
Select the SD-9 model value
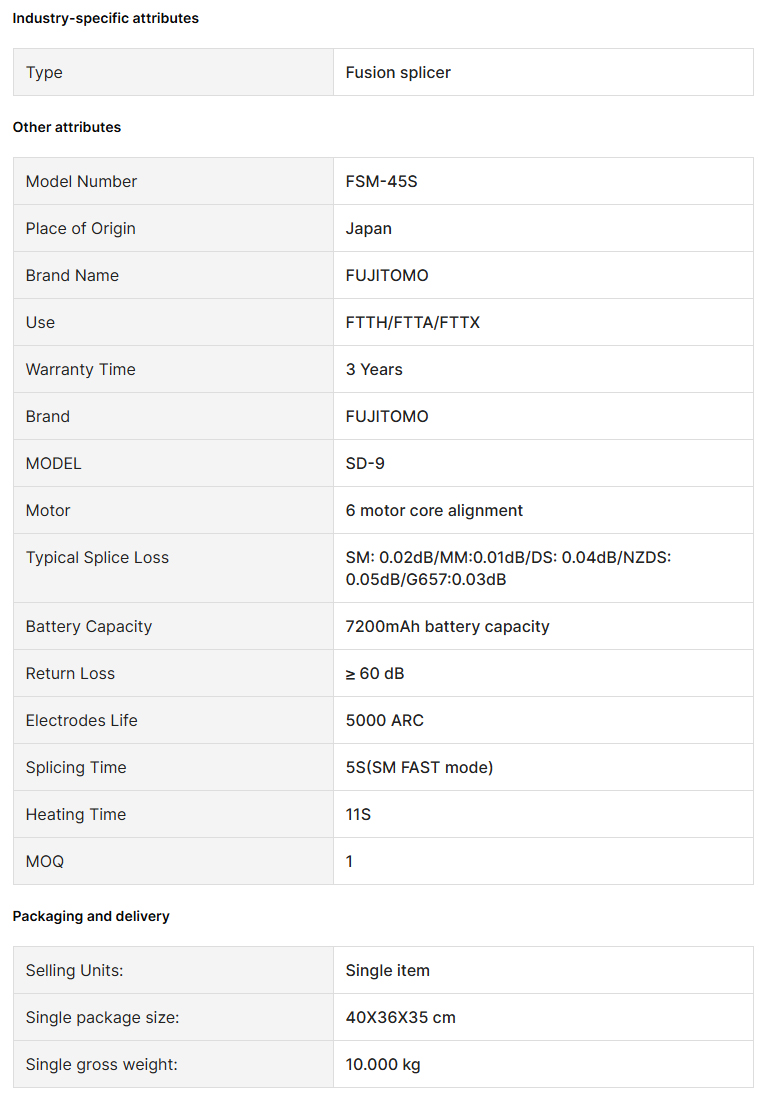pos(365,463)
